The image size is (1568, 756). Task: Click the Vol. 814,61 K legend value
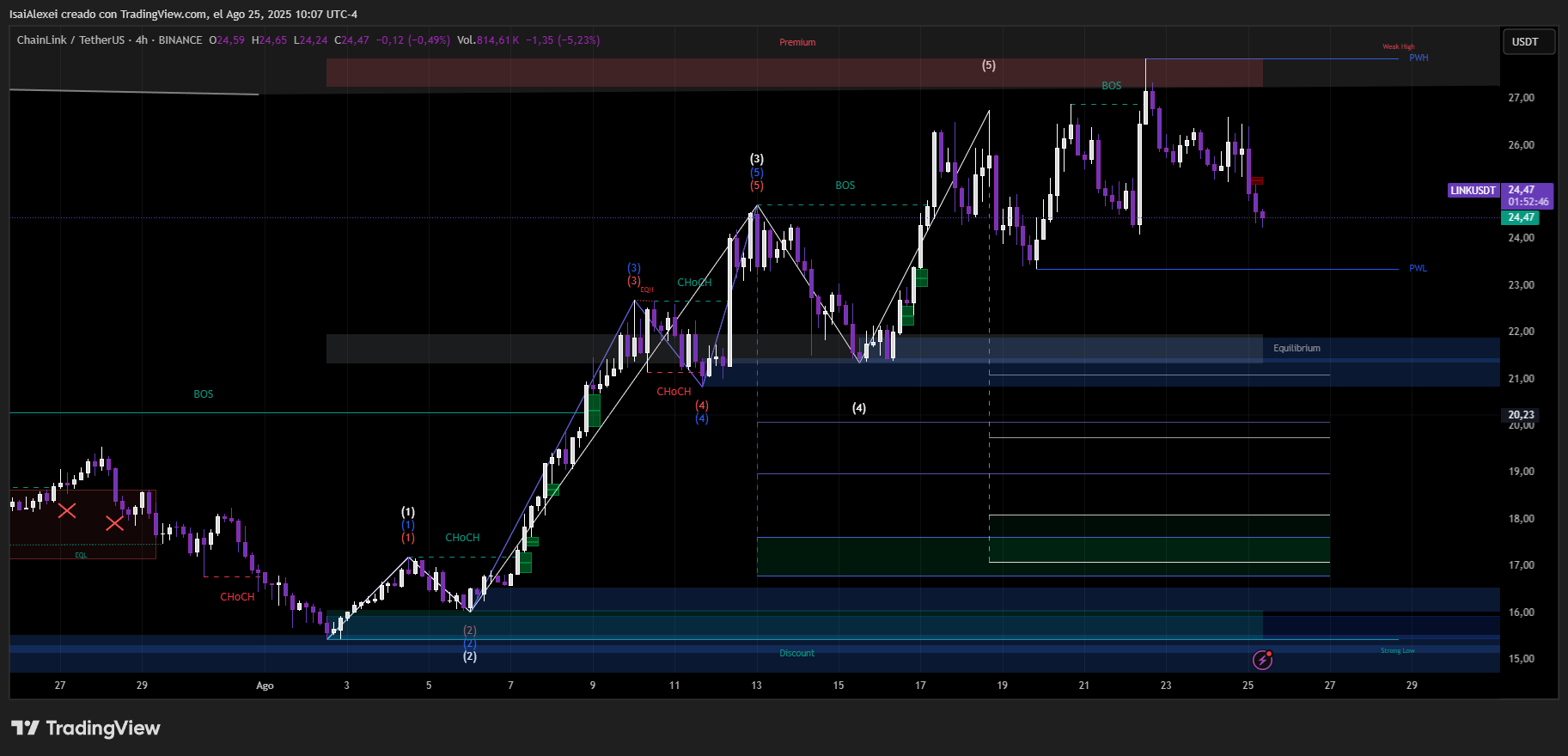click(x=488, y=40)
